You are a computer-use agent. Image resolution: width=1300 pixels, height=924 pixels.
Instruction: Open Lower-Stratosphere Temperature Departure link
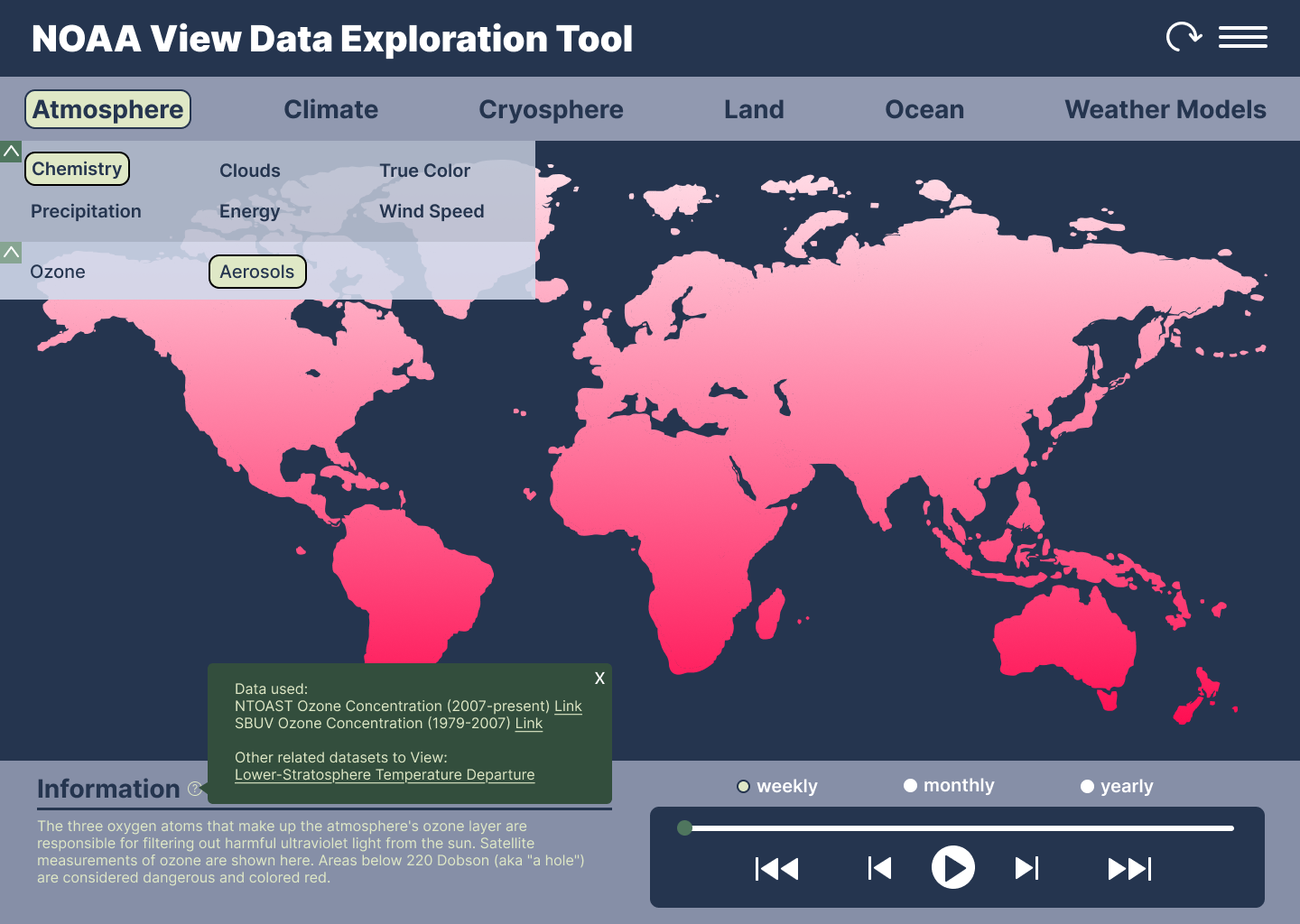[x=385, y=774]
